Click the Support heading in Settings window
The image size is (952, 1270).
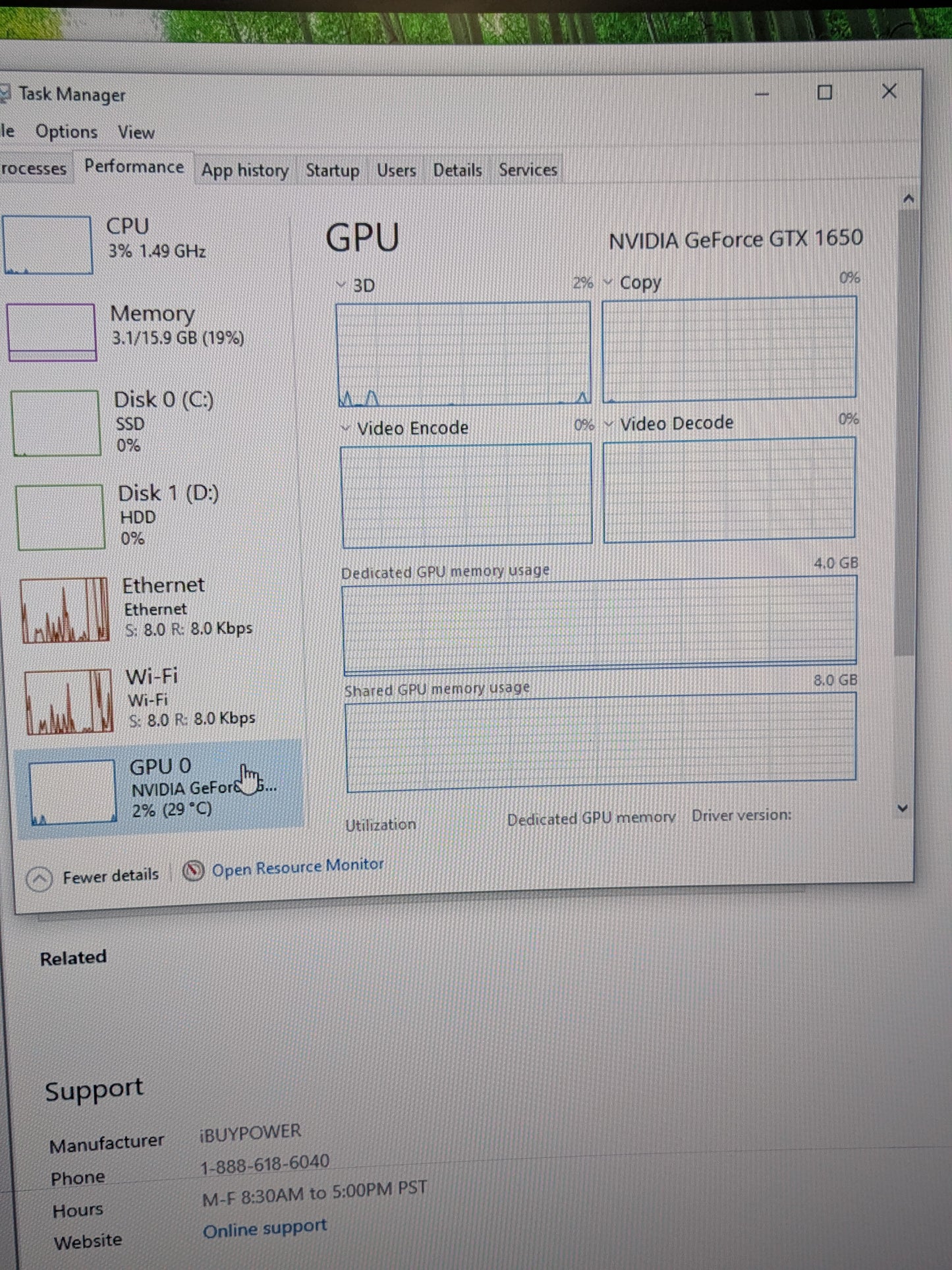pos(94,1090)
